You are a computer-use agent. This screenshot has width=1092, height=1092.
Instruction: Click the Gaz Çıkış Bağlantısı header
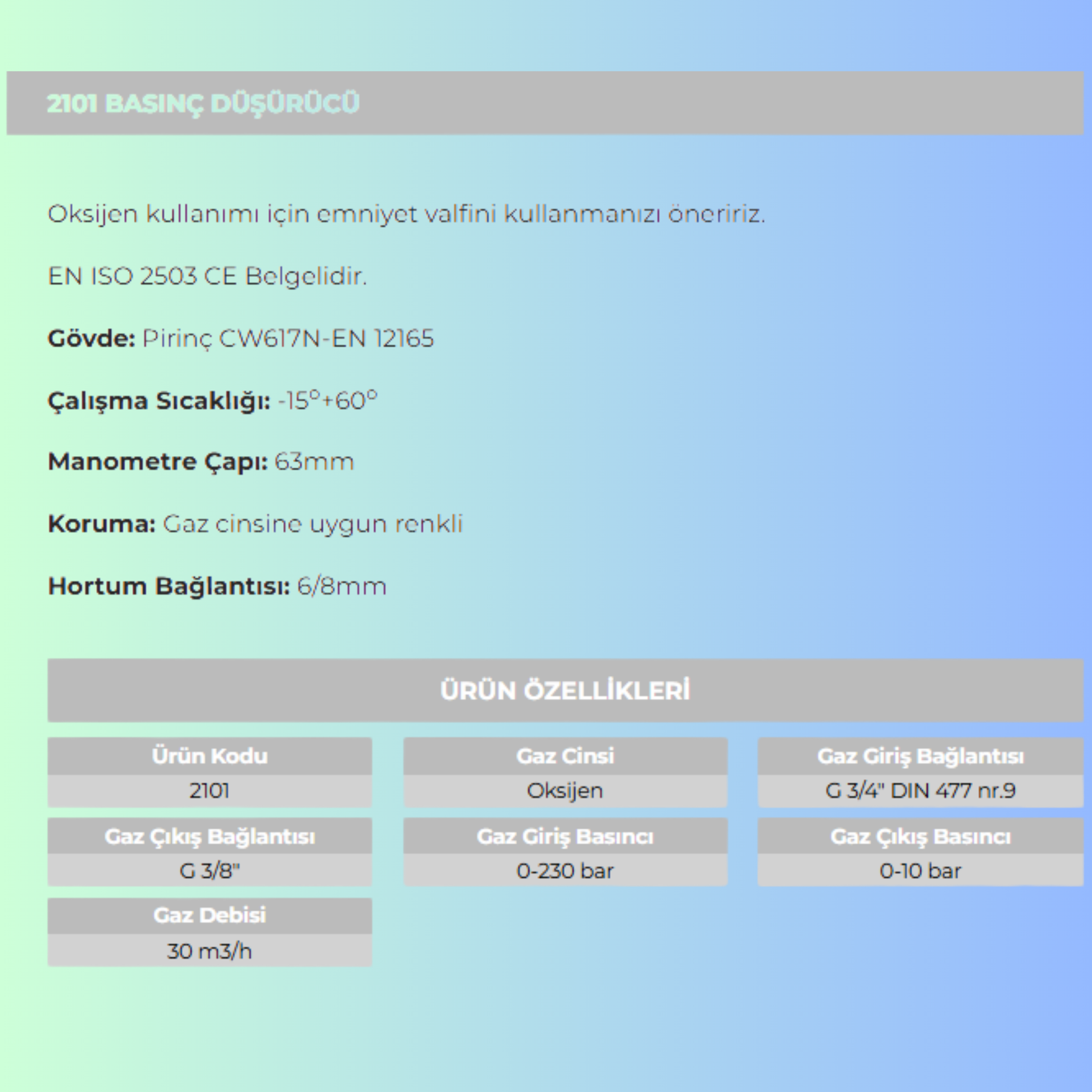(x=210, y=836)
